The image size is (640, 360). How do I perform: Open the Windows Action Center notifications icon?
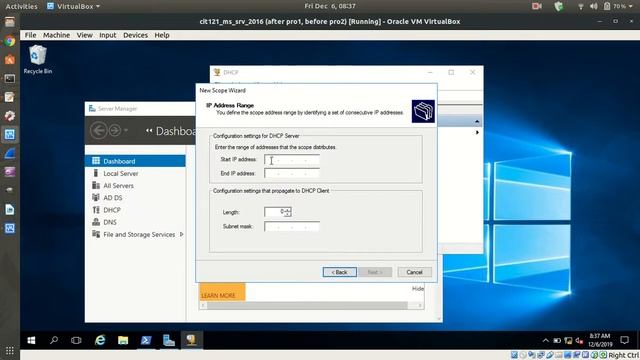pyautogui.click(x=624, y=340)
